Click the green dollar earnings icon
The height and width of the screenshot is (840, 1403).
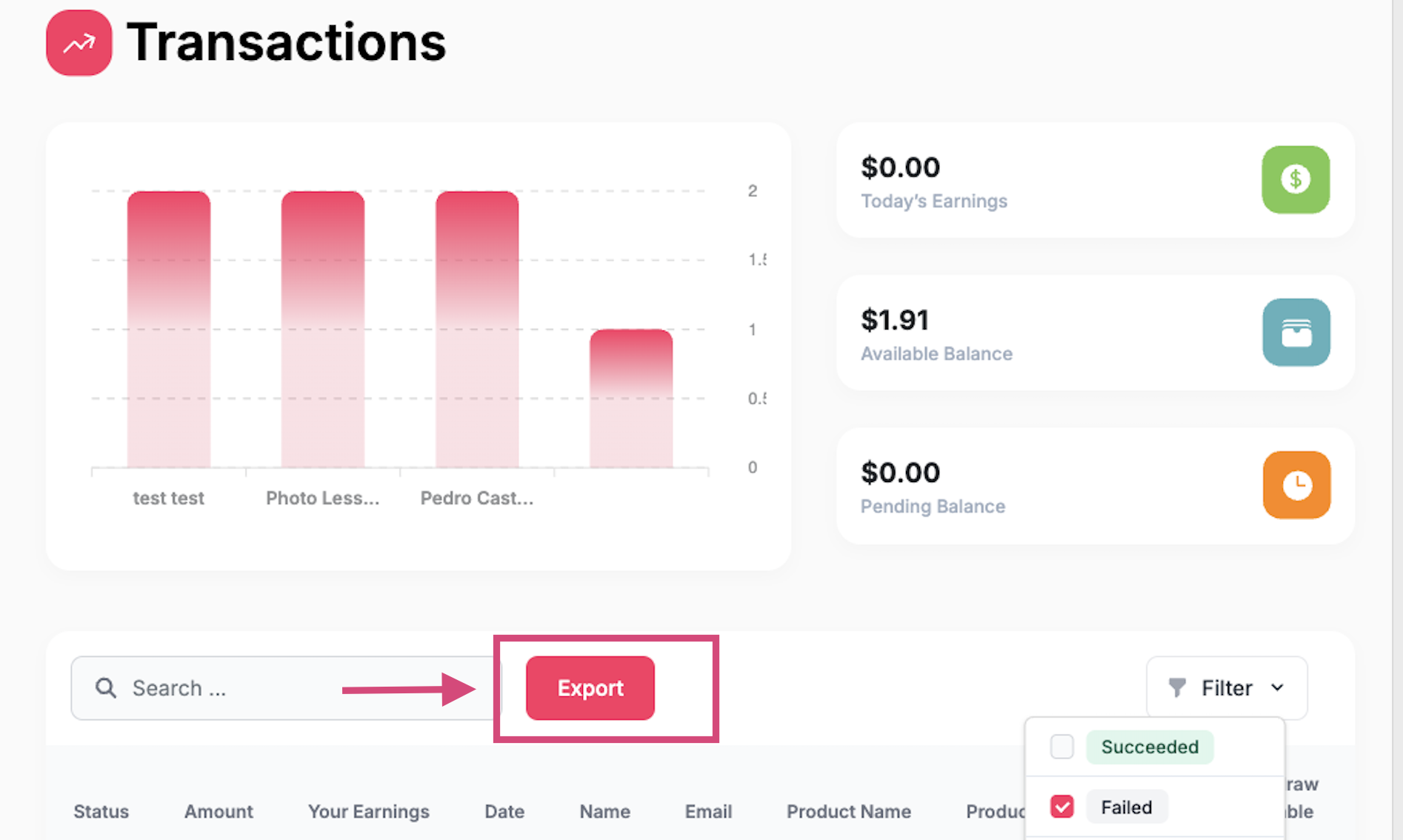point(1296,179)
